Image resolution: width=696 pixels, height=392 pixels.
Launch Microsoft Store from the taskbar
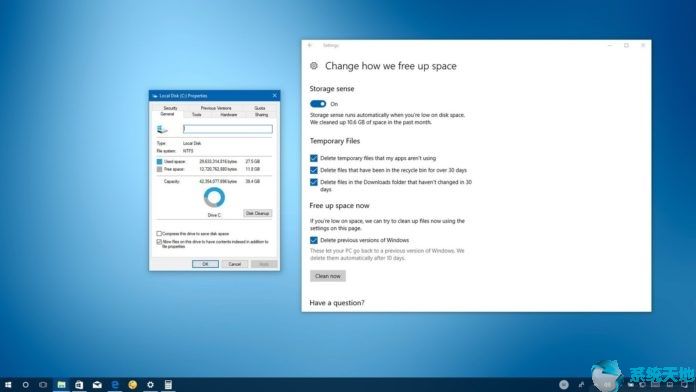click(79, 384)
